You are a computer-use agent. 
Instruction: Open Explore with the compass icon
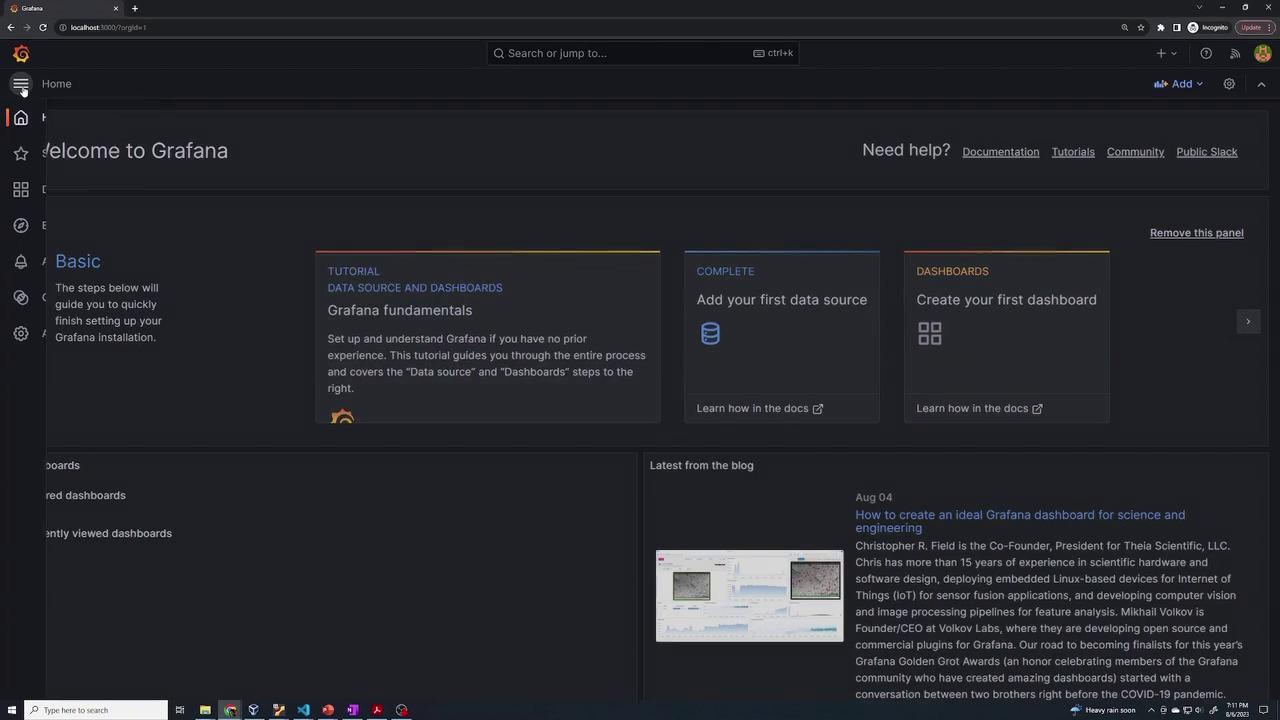pyautogui.click(x=21, y=225)
